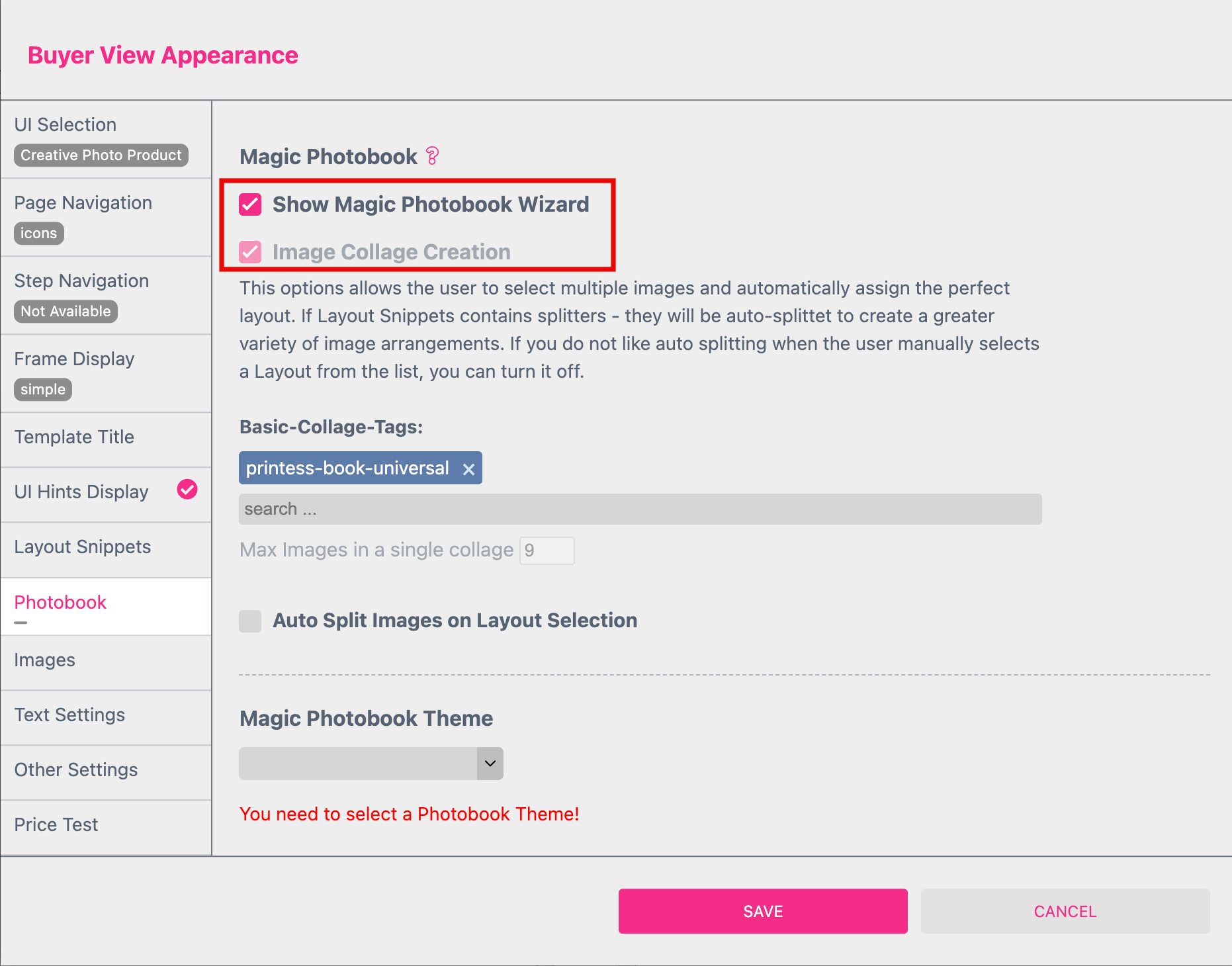The height and width of the screenshot is (966, 1232).
Task: Uncheck Show Magic Photobook Wizard
Action: [250, 204]
